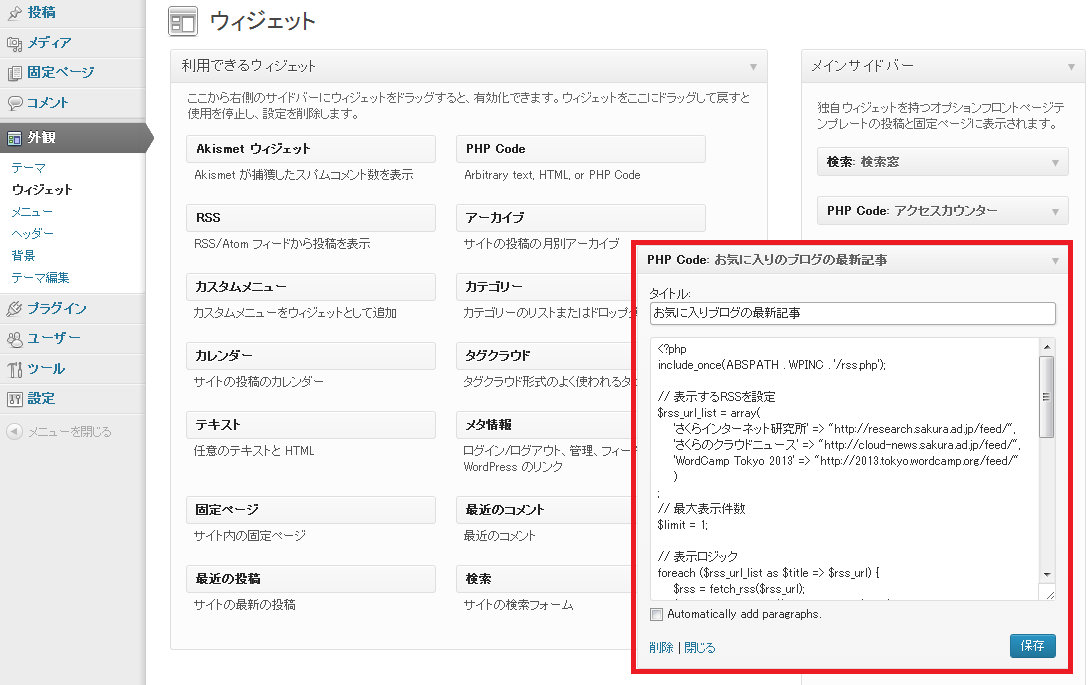
Task: Click the ユーザー (Users) sidebar icon
Action: pyautogui.click(x=14, y=339)
